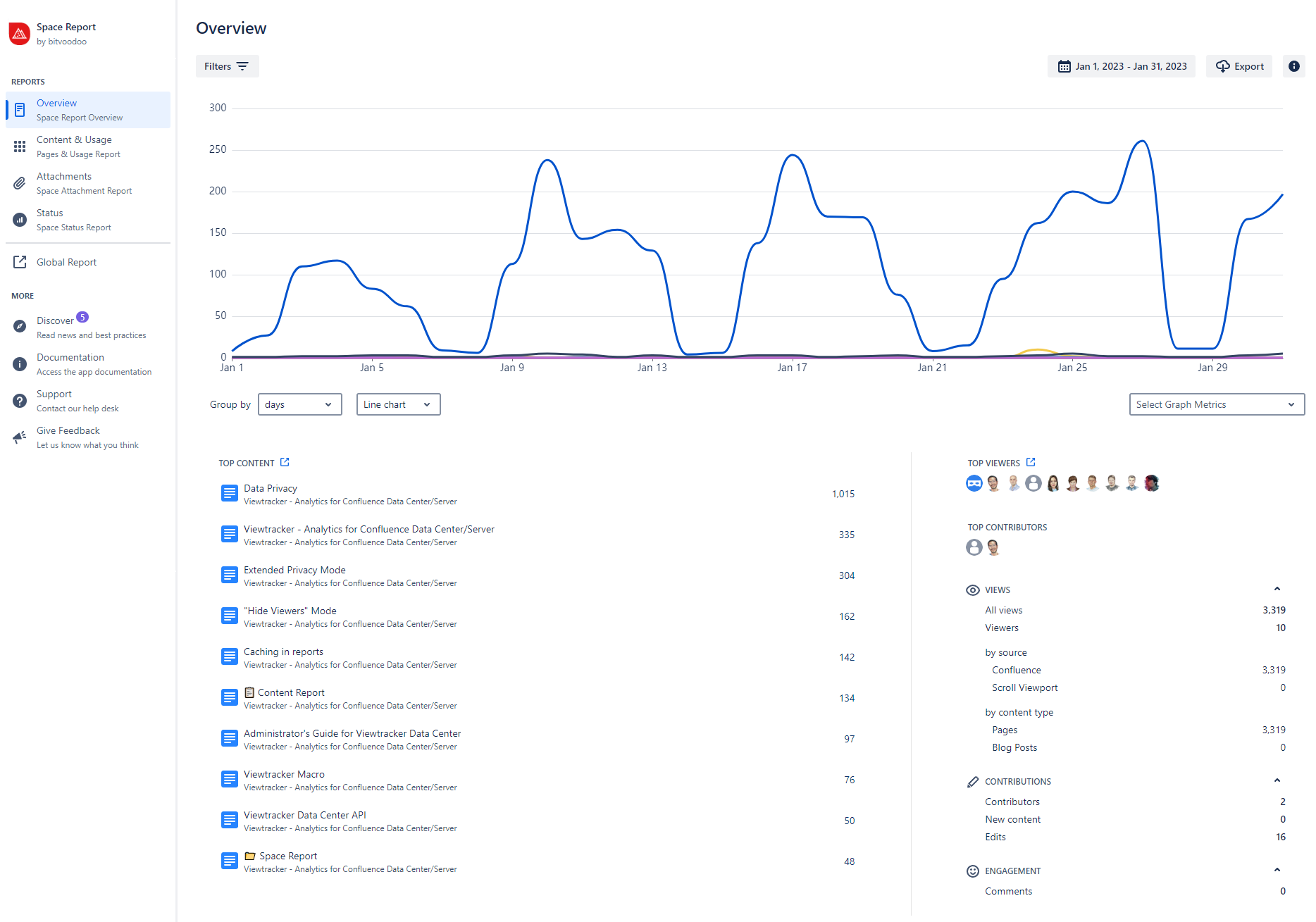Click the first Top Viewers avatar
Viewport: 1316px width, 922px height.
pyautogui.click(x=974, y=483)
